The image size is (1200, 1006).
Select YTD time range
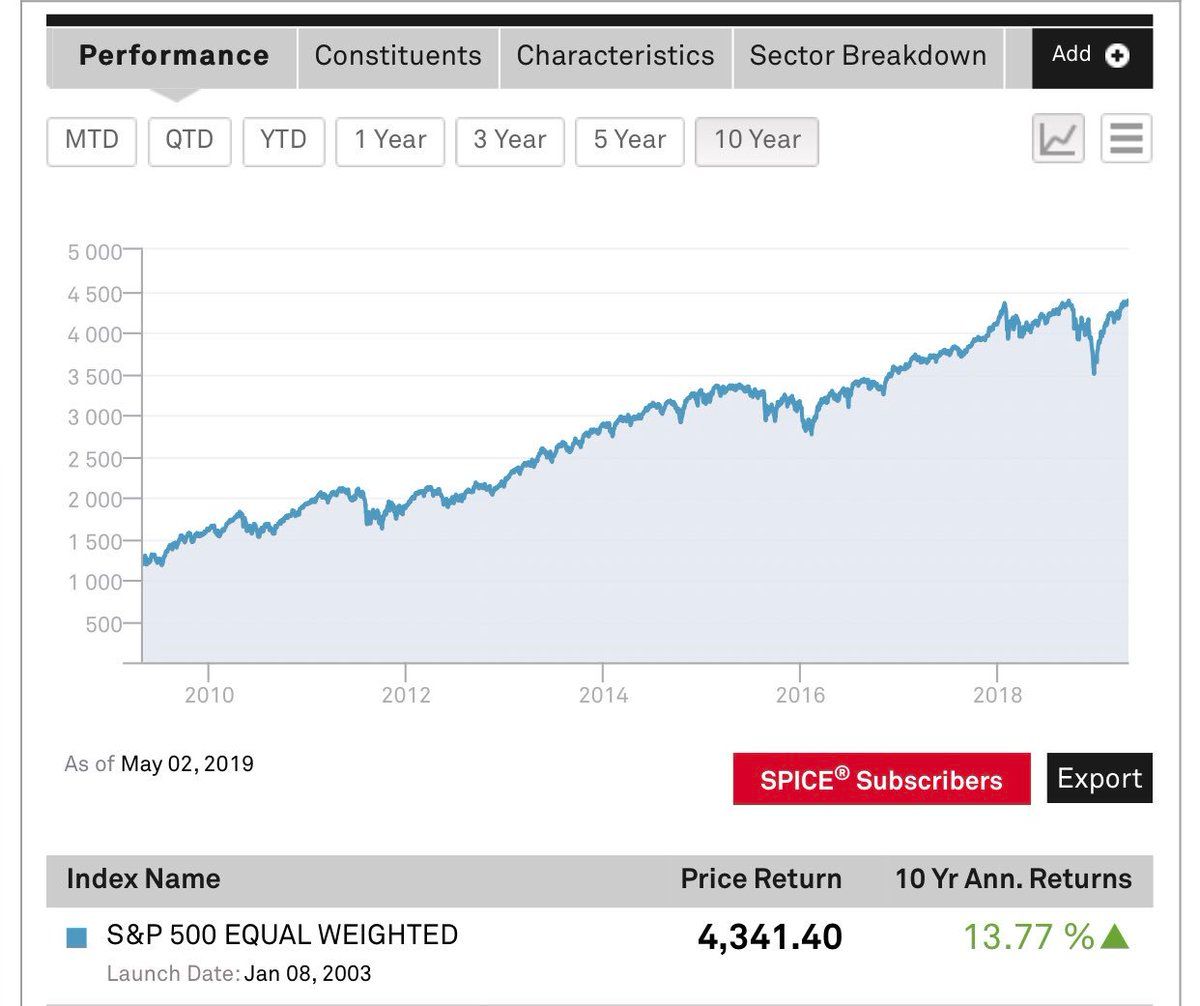283,140
